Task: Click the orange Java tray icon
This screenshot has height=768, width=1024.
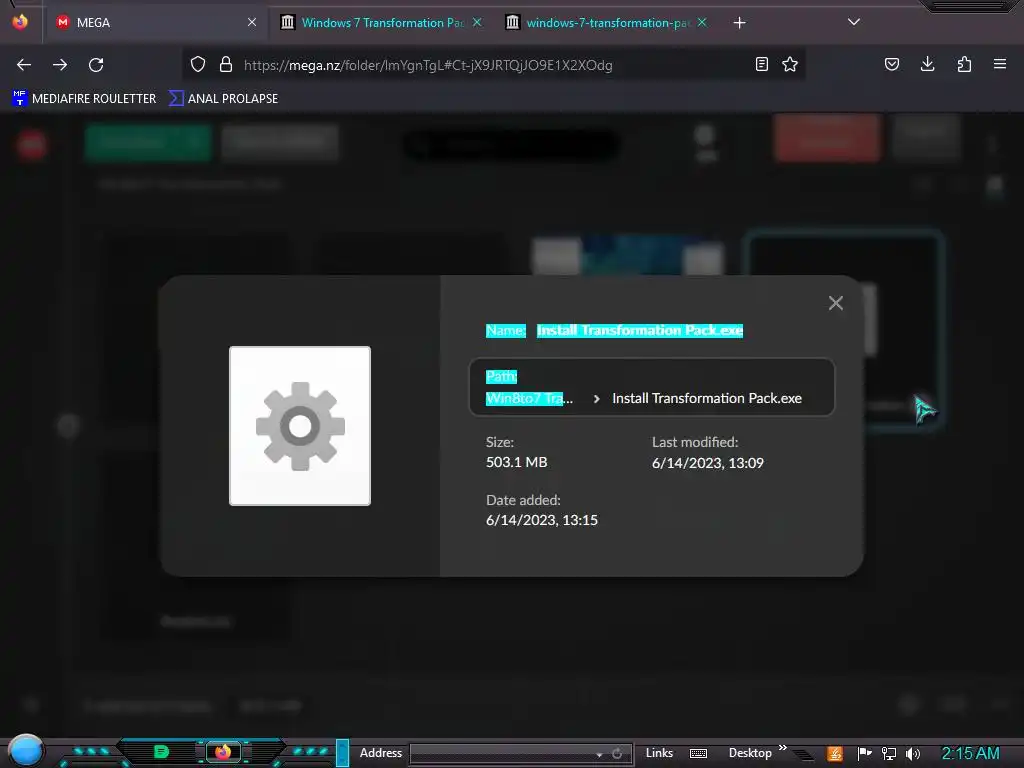Action: 835,754
